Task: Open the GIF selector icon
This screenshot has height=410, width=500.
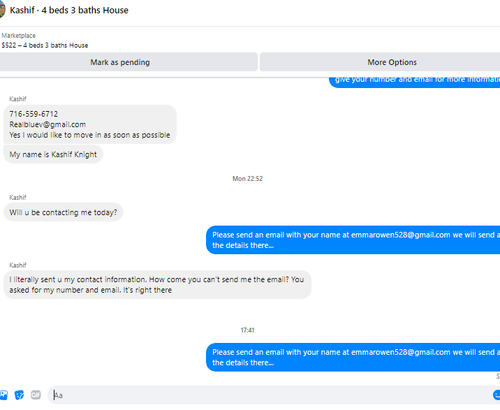Action: point(36,395)
